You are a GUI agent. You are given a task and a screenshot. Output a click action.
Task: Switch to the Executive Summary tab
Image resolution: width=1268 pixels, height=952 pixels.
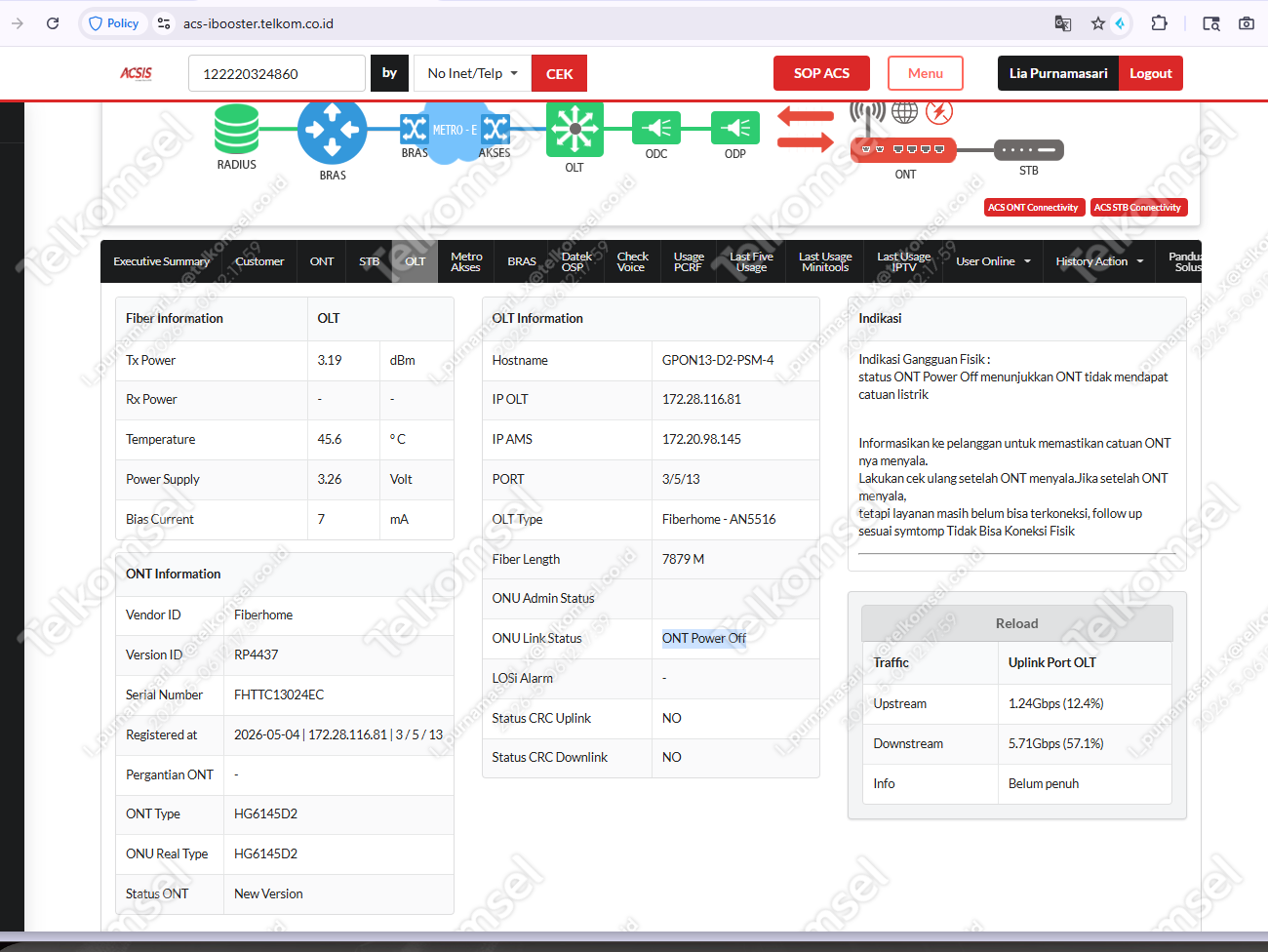pyautogui.click(x=162, y=261)
